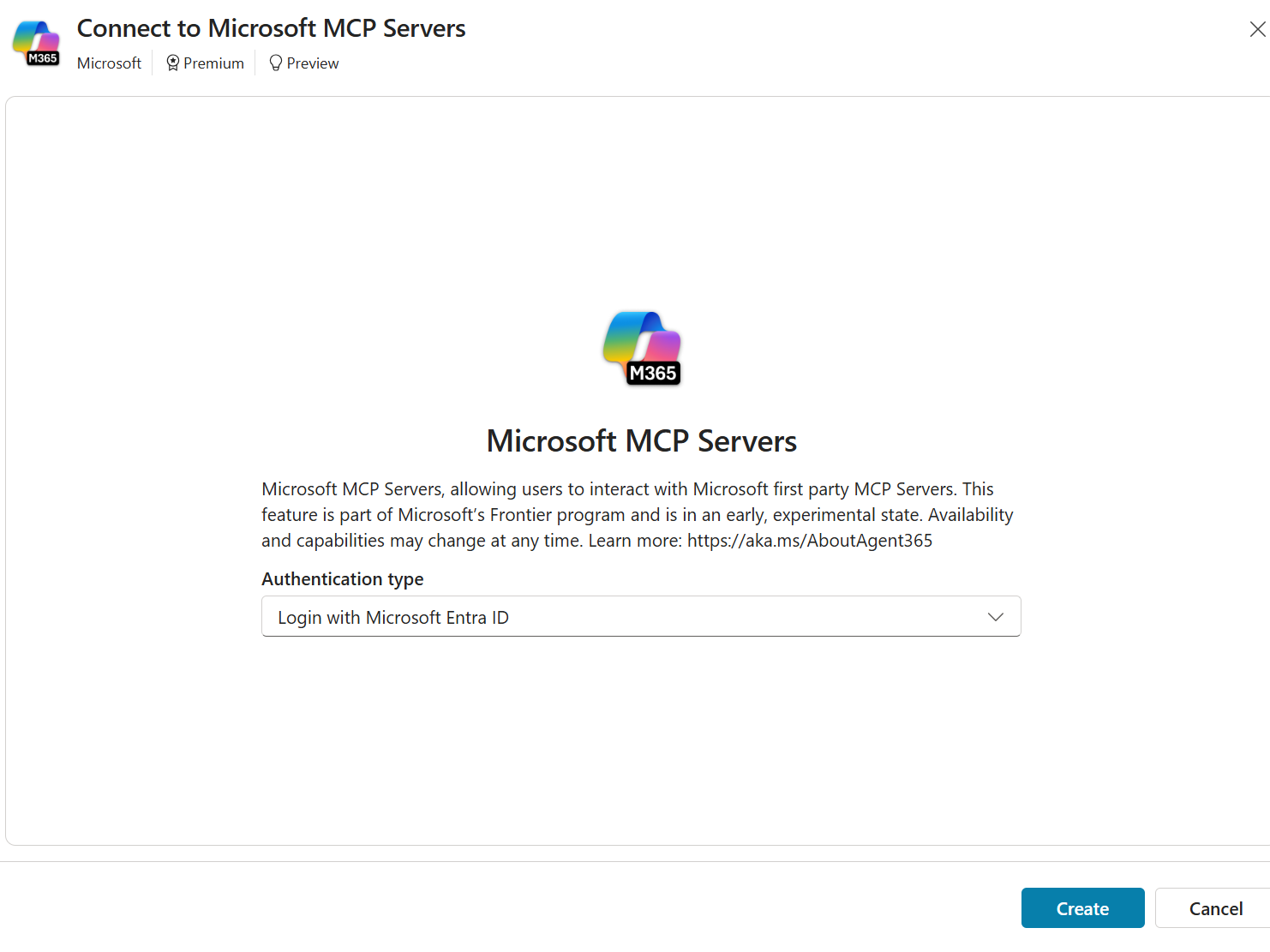Viewport: 1270px width, 952px height.
Task: Click the Premium ribbon badge icon
Action: click(171, 63)
